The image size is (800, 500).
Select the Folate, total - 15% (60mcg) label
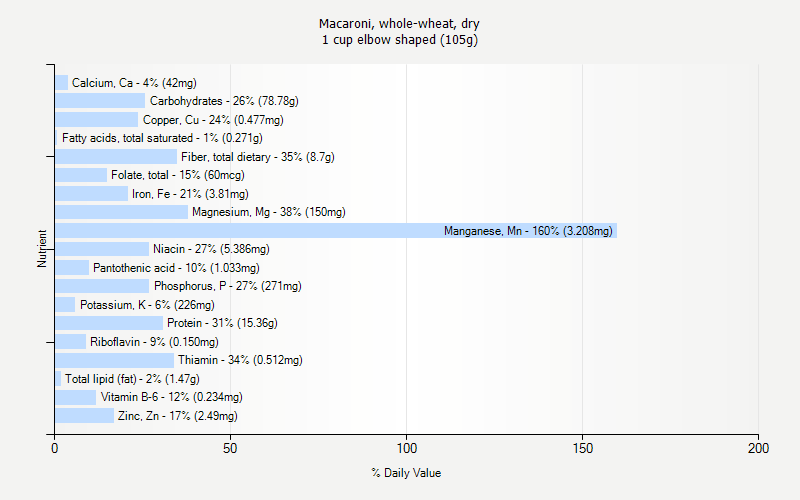pos(178,175)
